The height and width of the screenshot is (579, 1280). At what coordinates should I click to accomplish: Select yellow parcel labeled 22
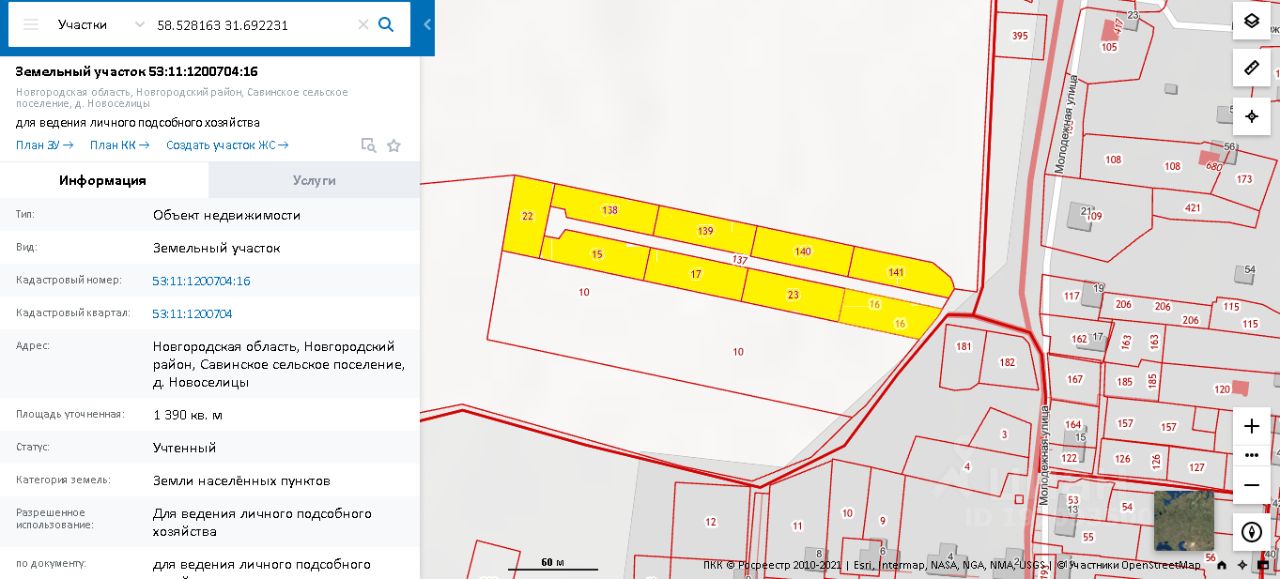coord(528,216)
